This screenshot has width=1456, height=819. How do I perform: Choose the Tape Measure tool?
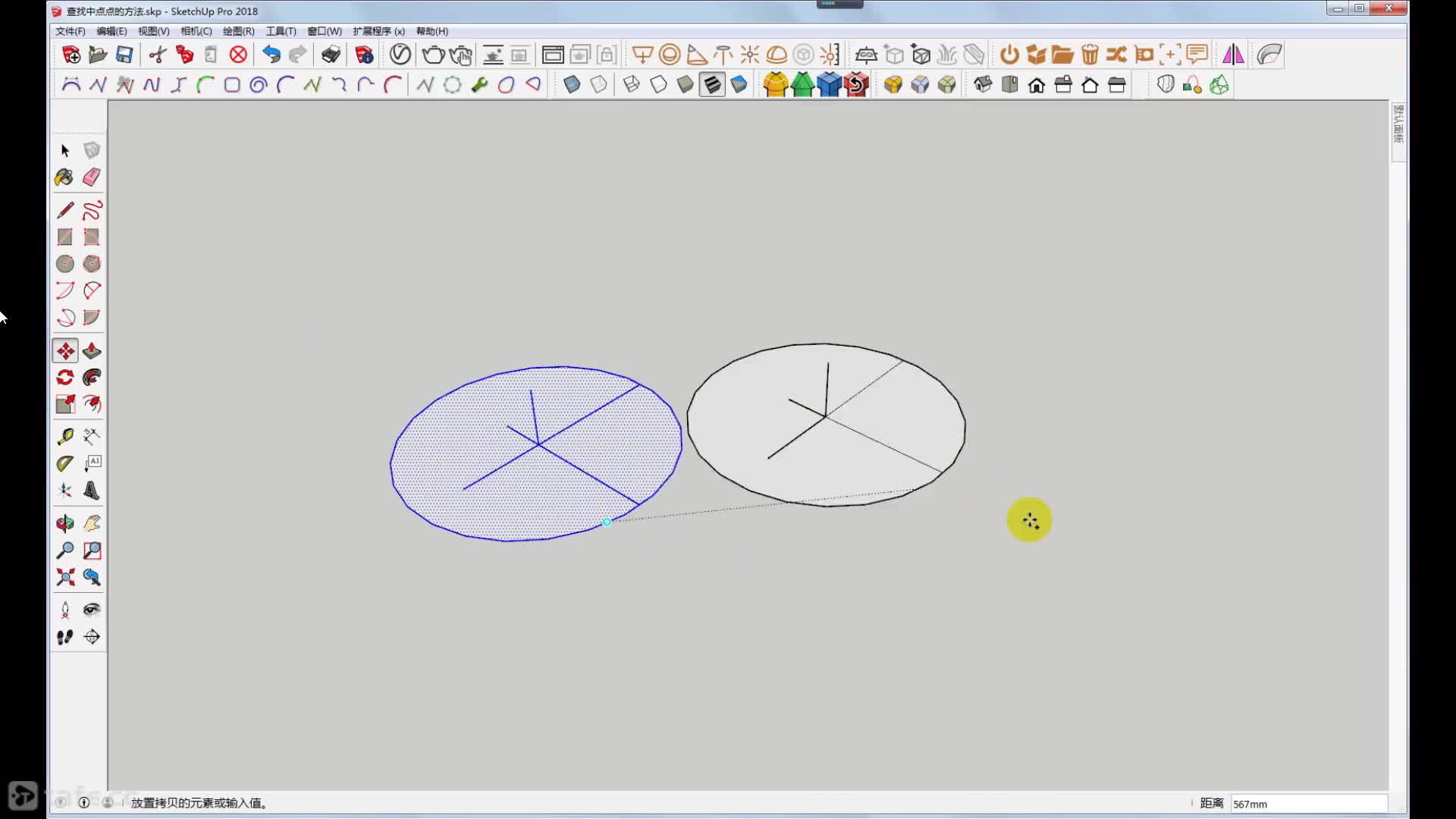(65, 437)
